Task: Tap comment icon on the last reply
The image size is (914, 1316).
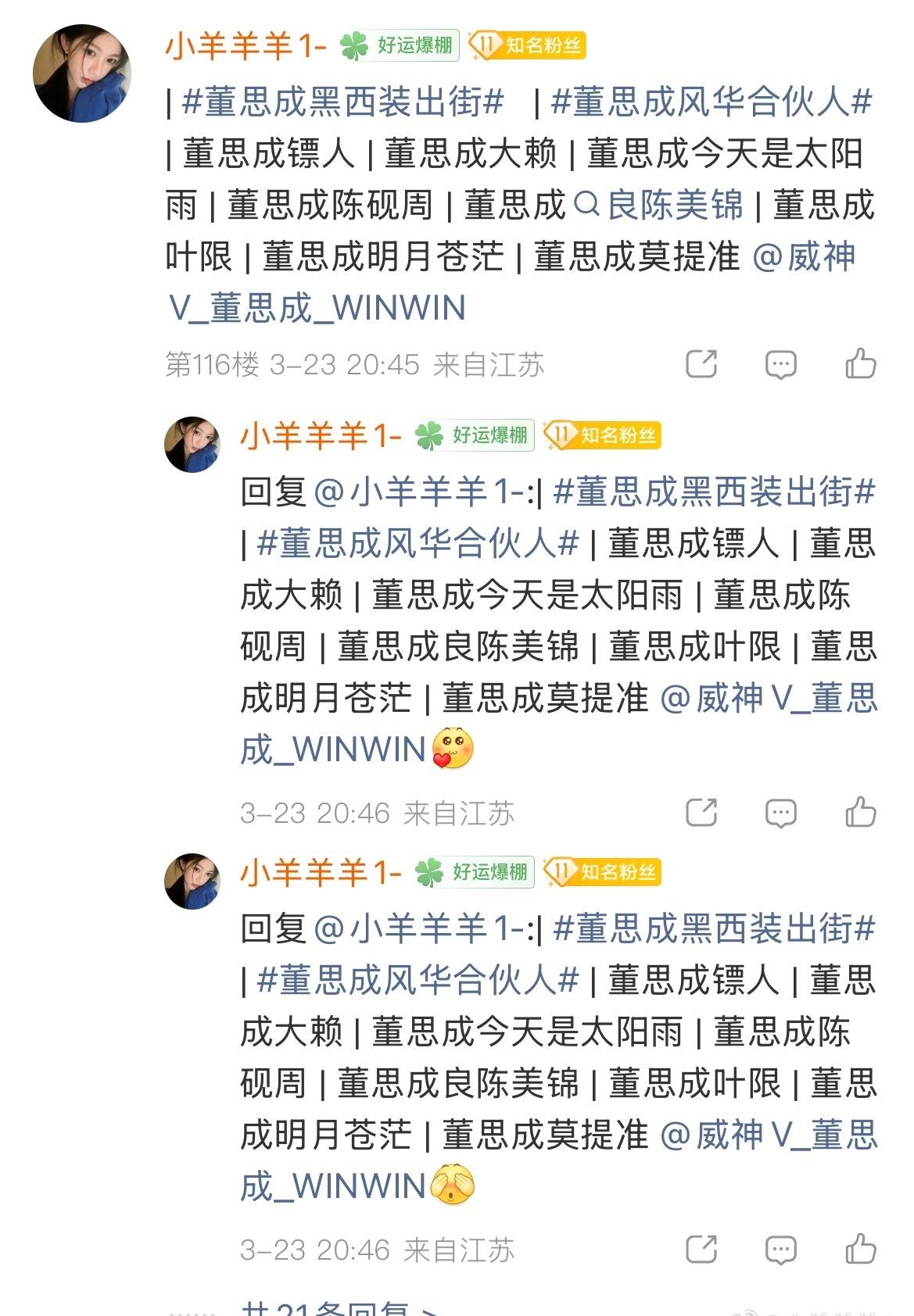Action: click(x=780, y=1250)
